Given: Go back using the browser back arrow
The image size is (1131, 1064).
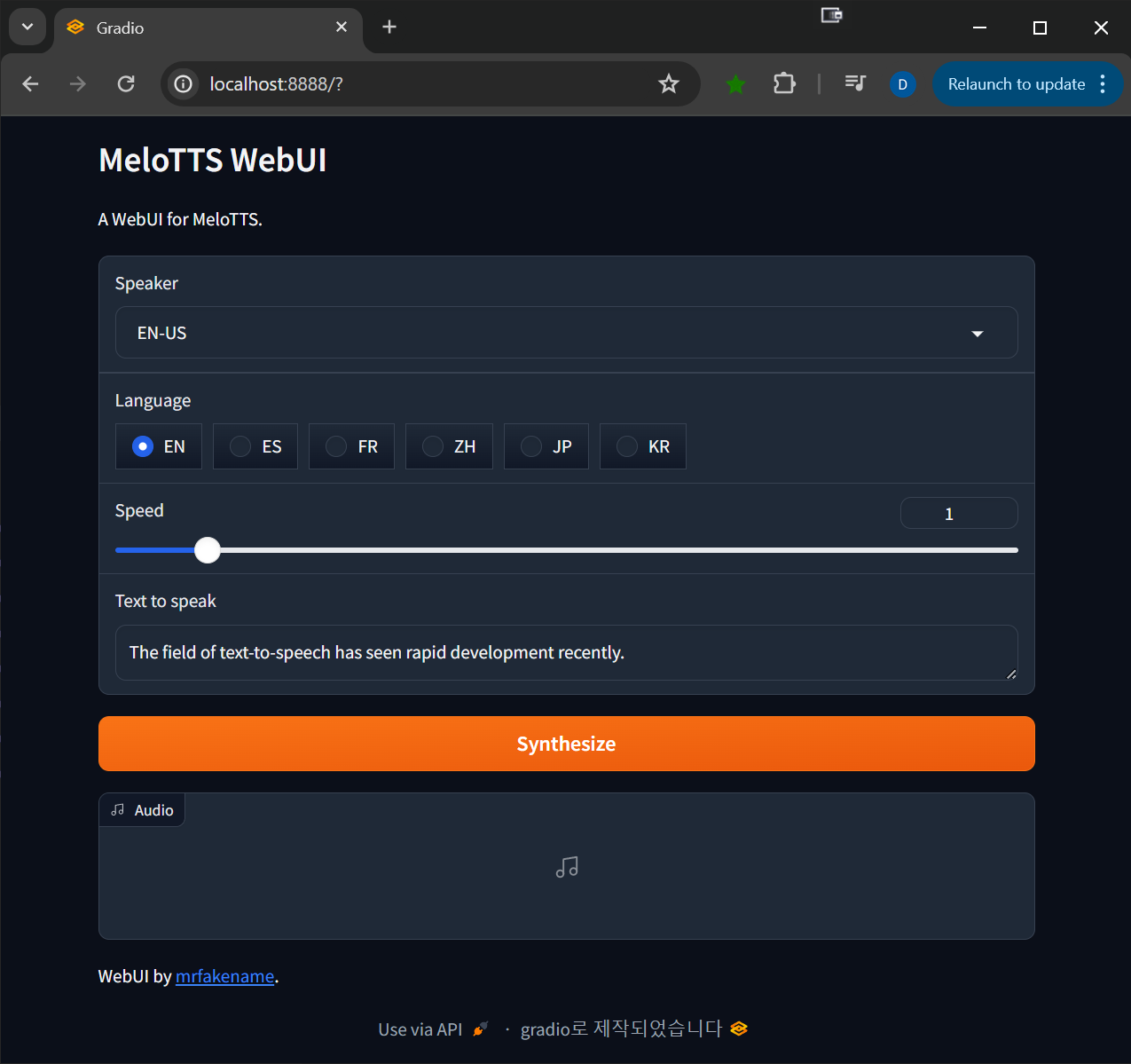Looking at the screenshot, I should 30,83.
